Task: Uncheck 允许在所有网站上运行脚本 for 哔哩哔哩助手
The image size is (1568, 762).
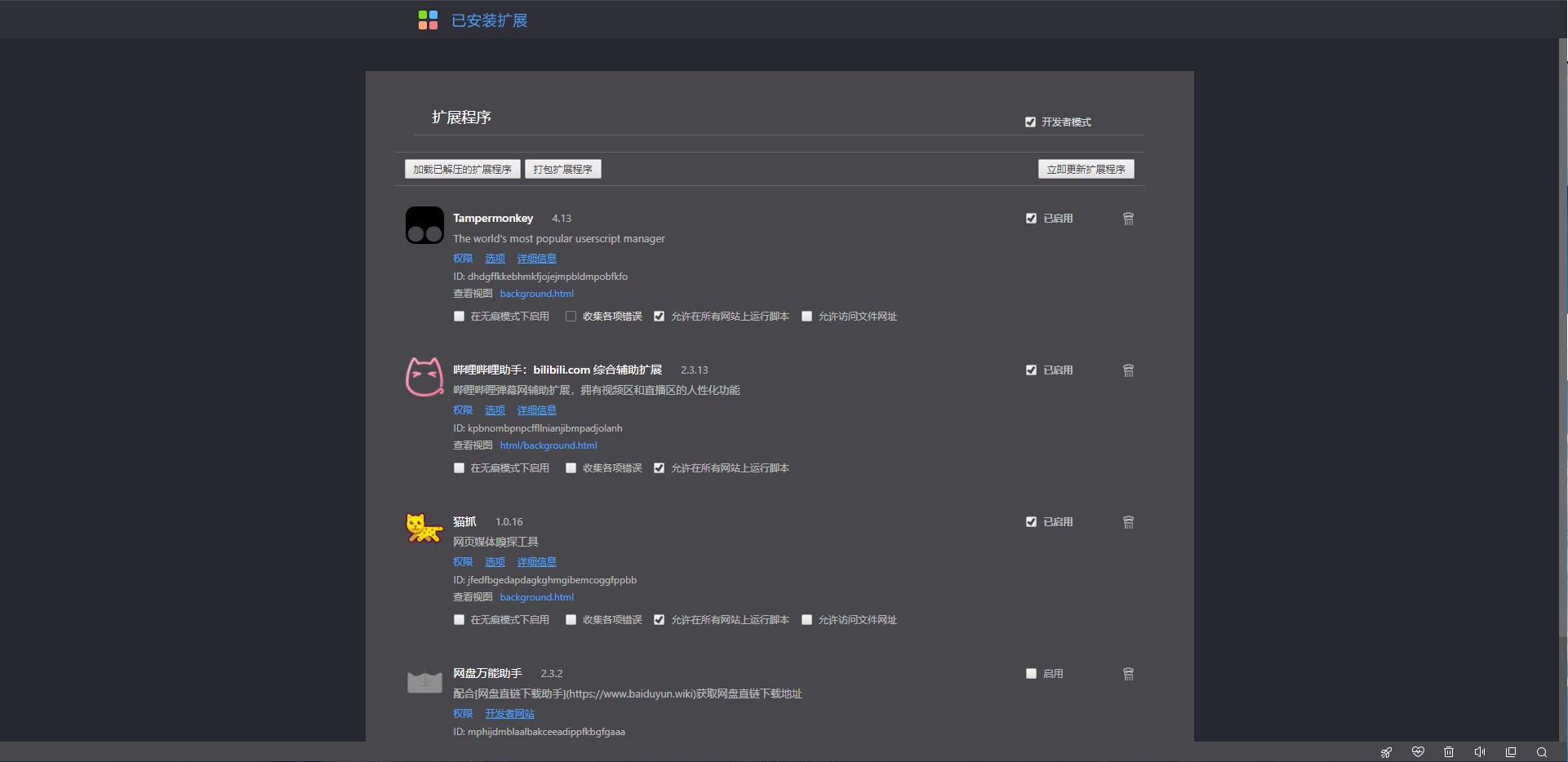Action: coord(659,468)
